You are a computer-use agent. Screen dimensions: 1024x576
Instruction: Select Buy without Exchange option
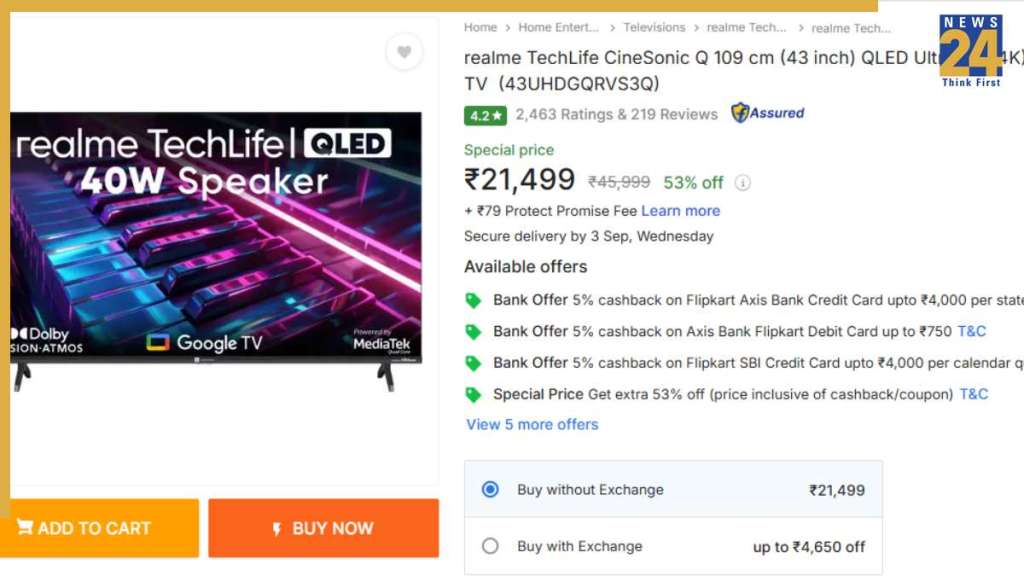(490, 490)
